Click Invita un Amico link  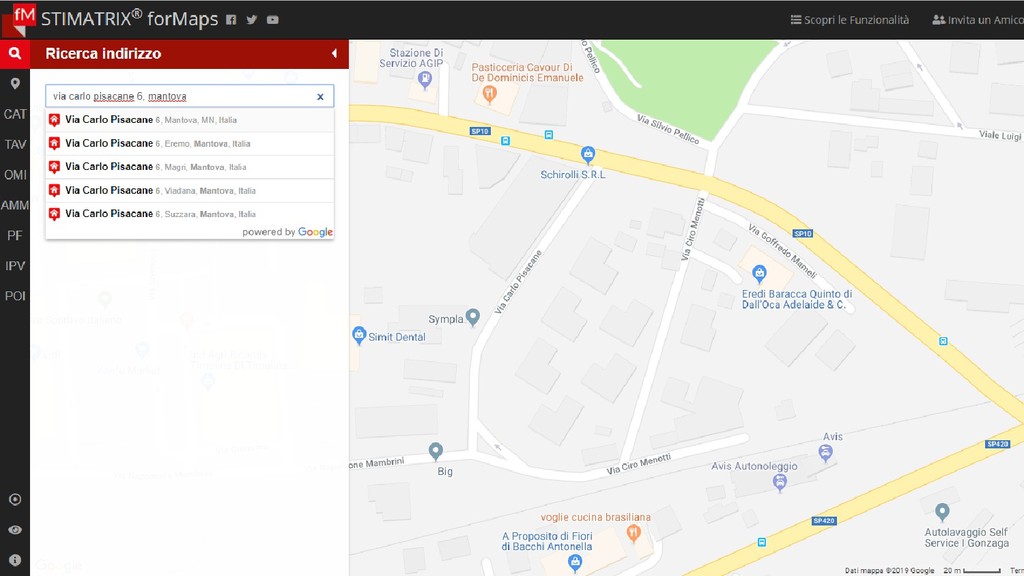pyautogui.click(x=978, y=20)
